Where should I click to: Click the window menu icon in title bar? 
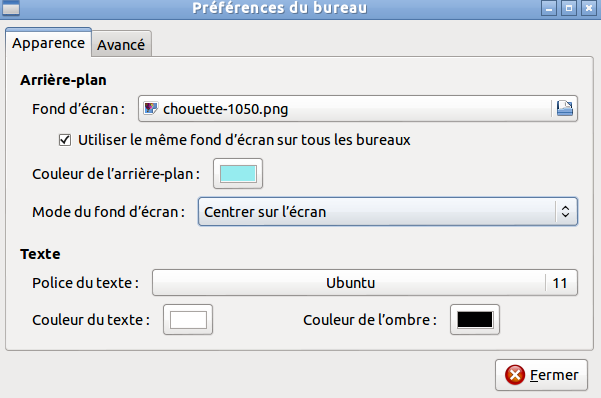click(11, 8)
